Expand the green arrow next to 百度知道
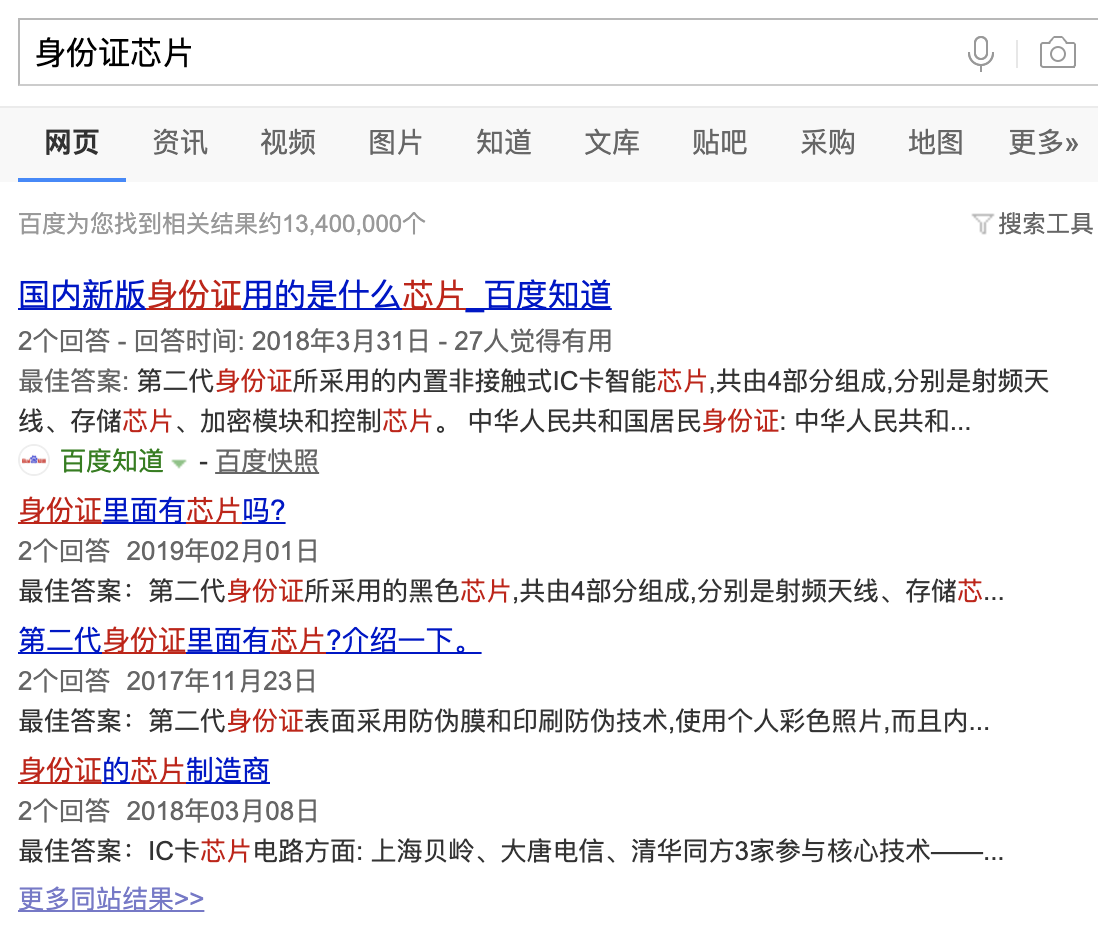This screenshot has height=936, width=1098. (x=179, y=463)
